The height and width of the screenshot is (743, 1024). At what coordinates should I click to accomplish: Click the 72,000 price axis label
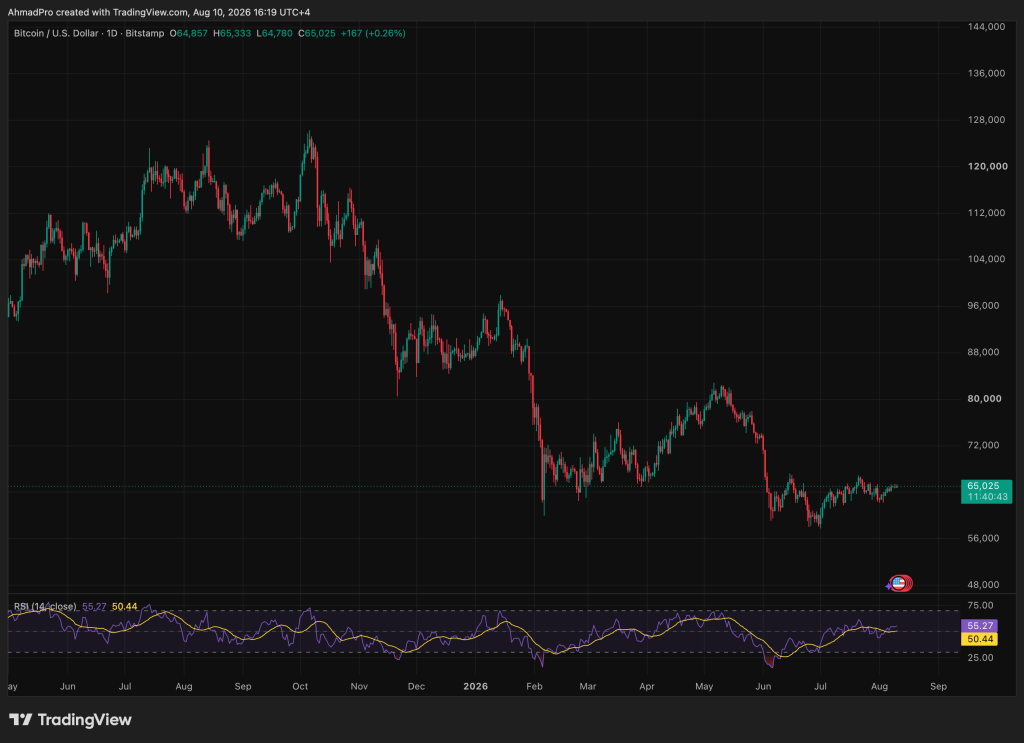tap(984, 445)
